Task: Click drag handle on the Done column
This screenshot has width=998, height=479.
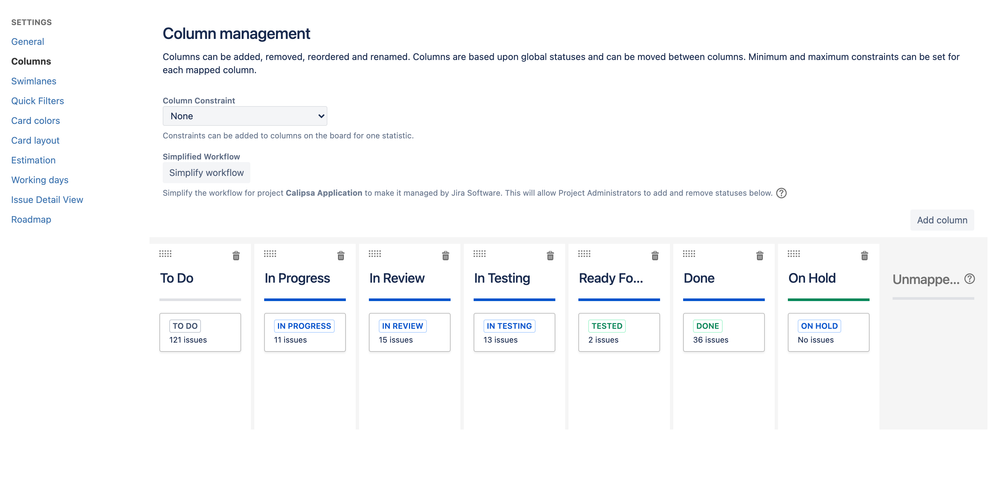Action: click(689, 254)
